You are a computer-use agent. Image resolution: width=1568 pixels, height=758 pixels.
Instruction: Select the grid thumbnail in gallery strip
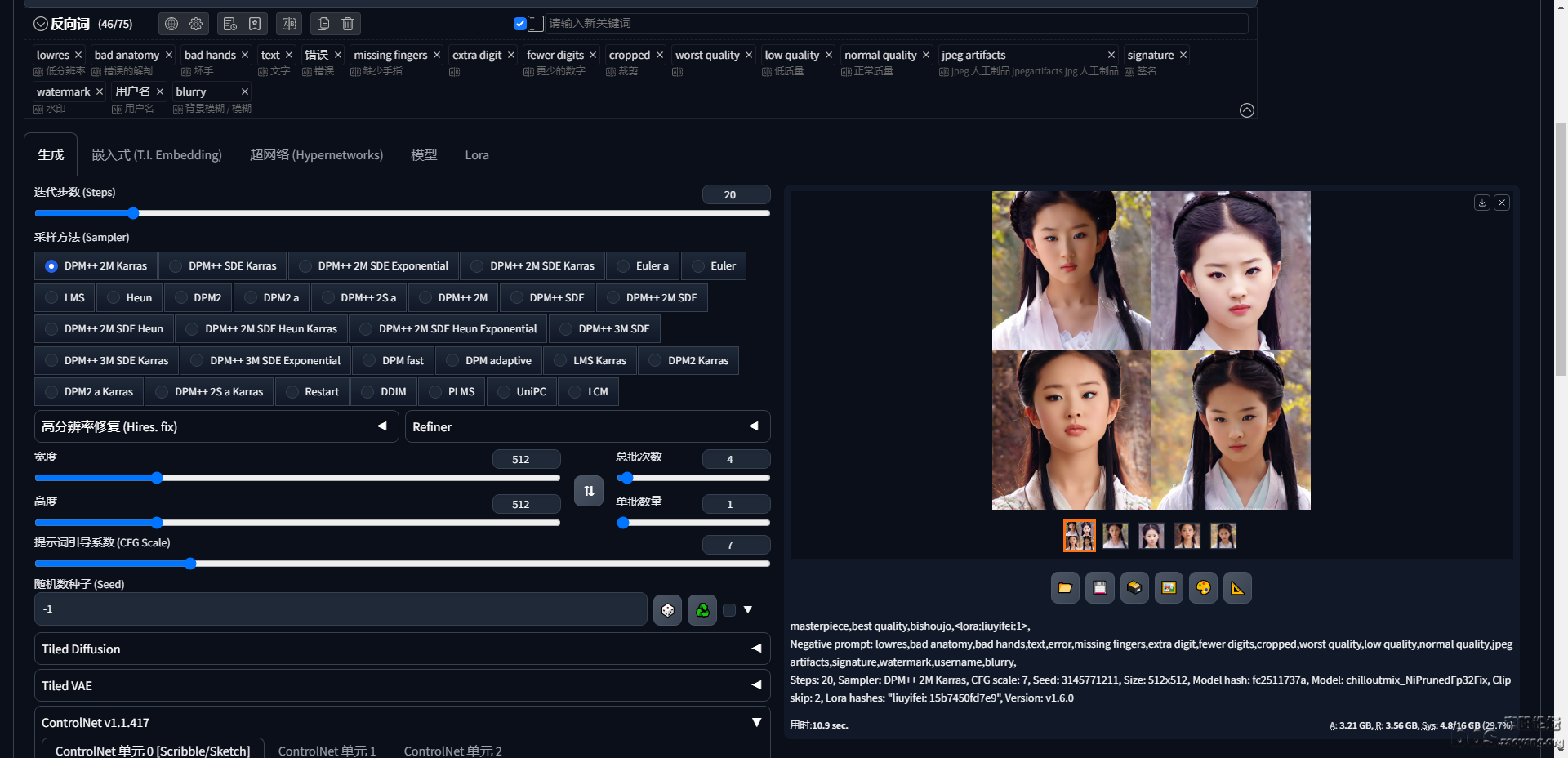coord(1080,536)
